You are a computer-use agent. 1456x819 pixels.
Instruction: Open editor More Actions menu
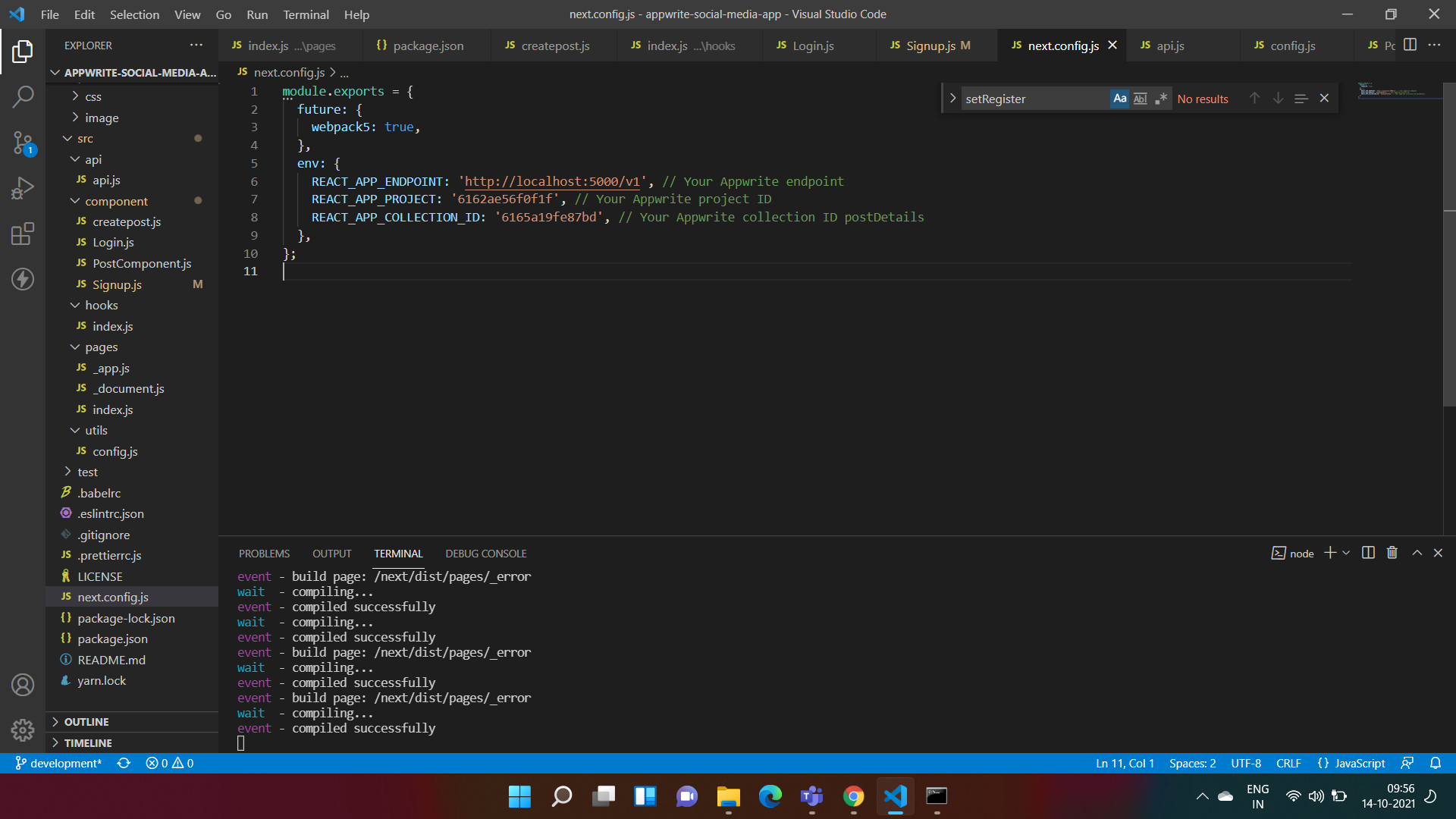tap(1434, 45)
